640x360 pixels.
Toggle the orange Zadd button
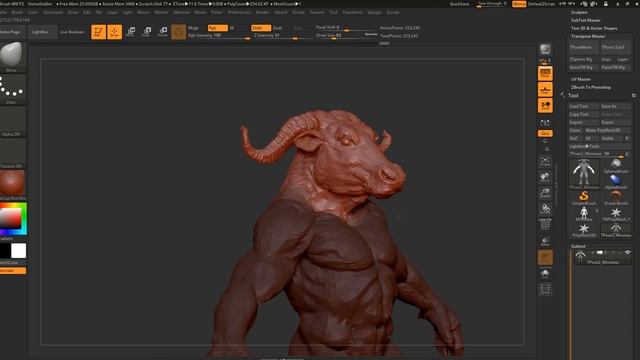pyautogui.click(x=261, y=28)
